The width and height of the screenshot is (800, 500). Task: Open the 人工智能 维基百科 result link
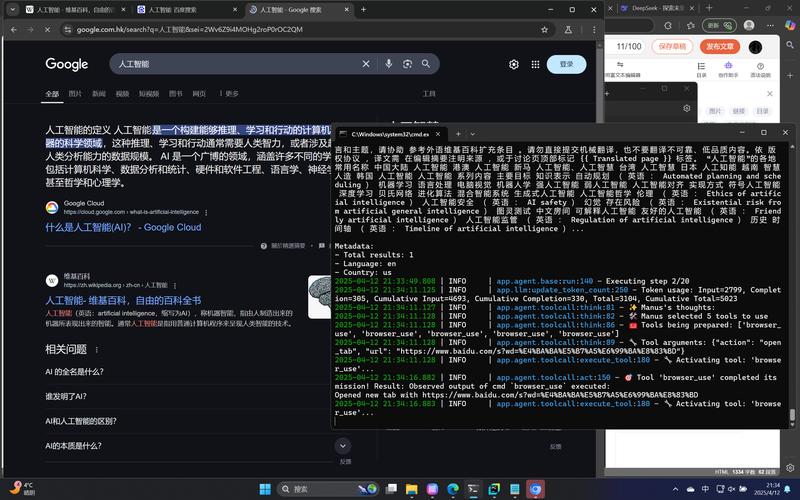pyautogui.click(x=123, y=301)
